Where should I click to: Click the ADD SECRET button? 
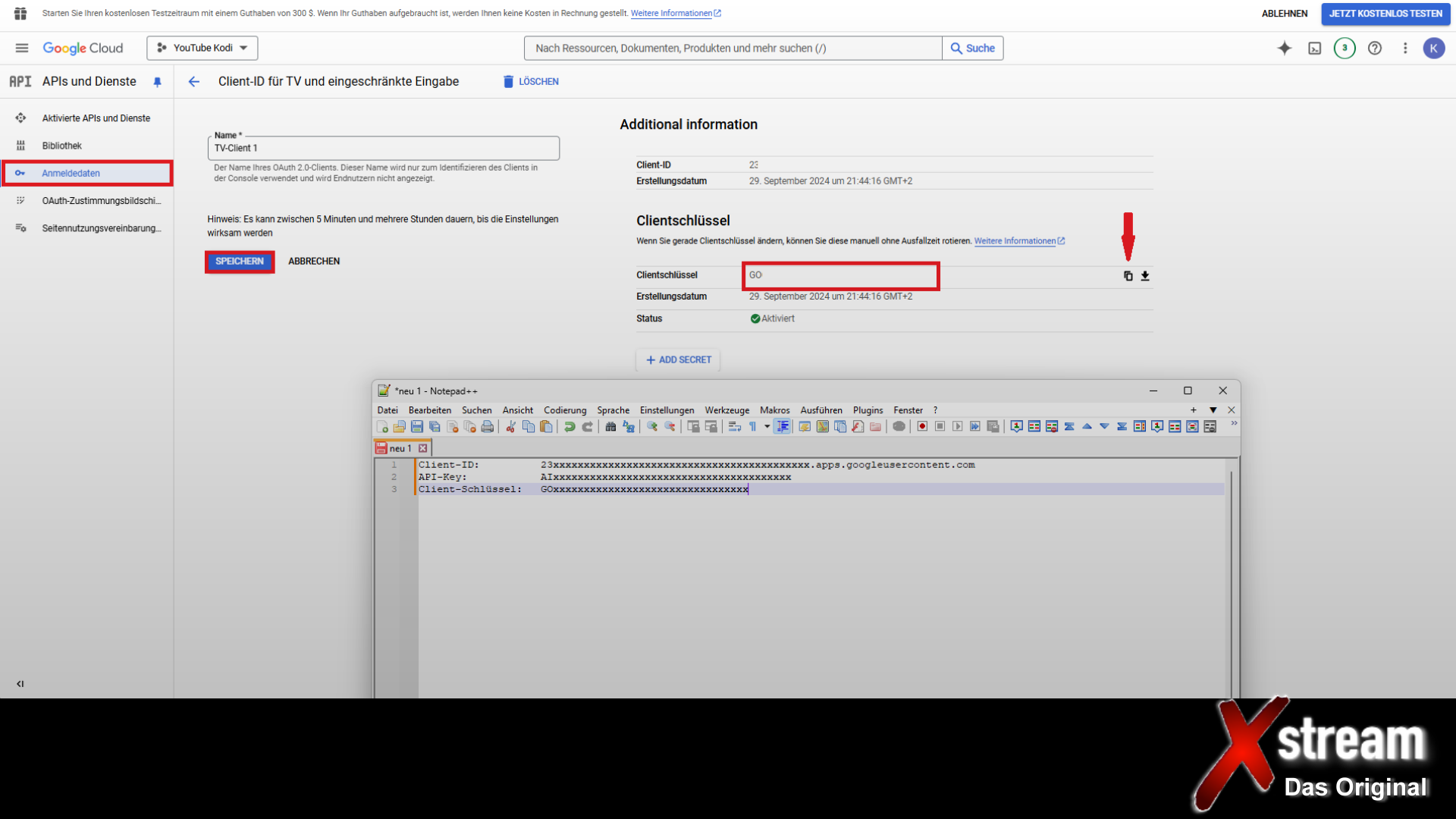click(x=678, y=360)
